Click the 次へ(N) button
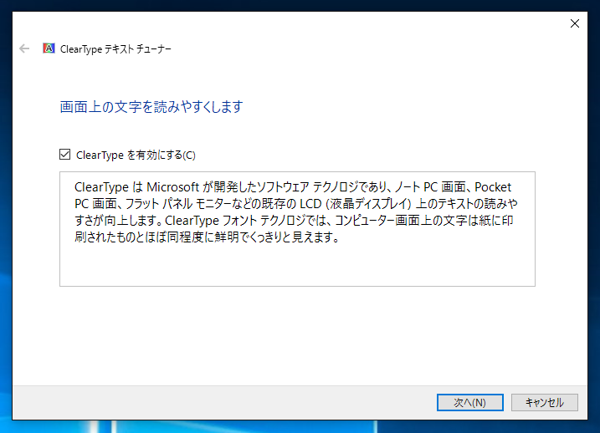 pos(470,402)
